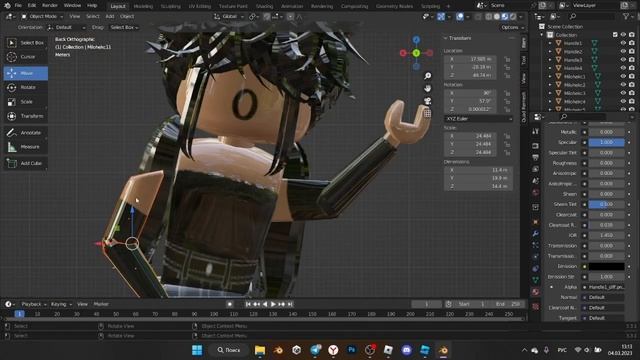Open the Modifiers wrench properties tab
This screenshot has width=640, height=360.
pos(536,233)
